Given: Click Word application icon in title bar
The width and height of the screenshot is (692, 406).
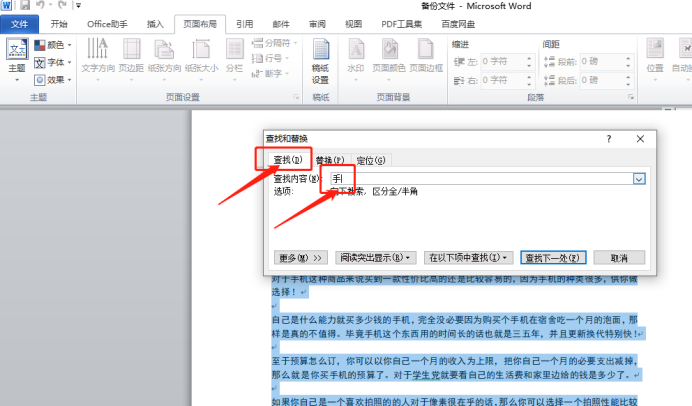Looking at the screenshot, I should [x=6, y=6].
